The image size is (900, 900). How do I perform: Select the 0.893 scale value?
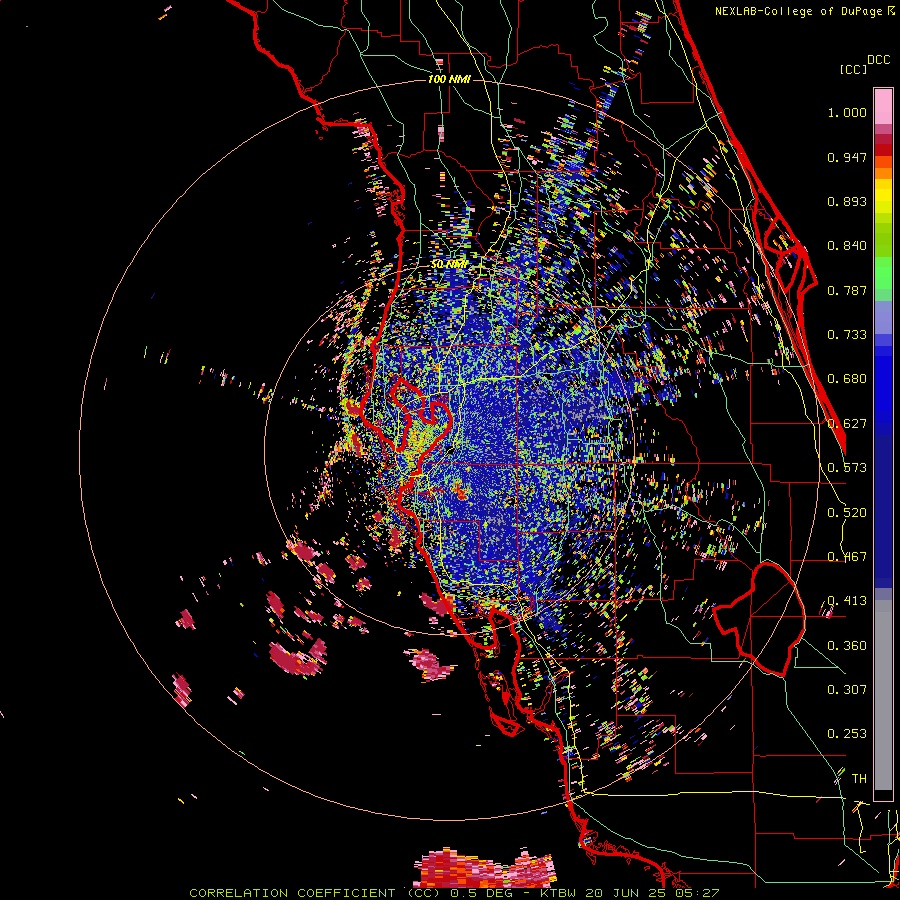pyautogui.click(x=847, y=201)
